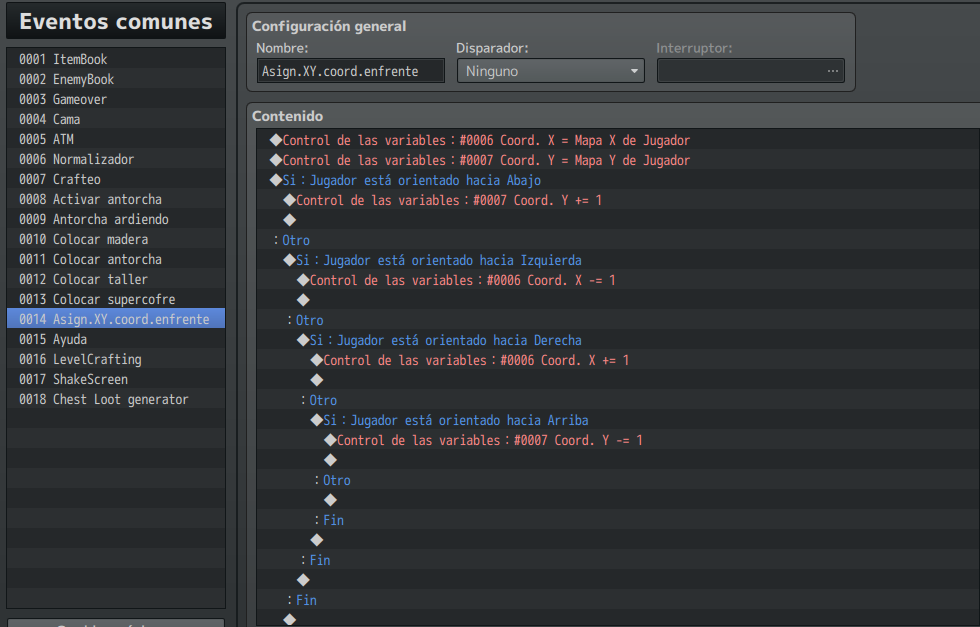The image size is (980, 627).
Task: Select the Otro branch after Izquierda condition
Action: tap(618, 320)
